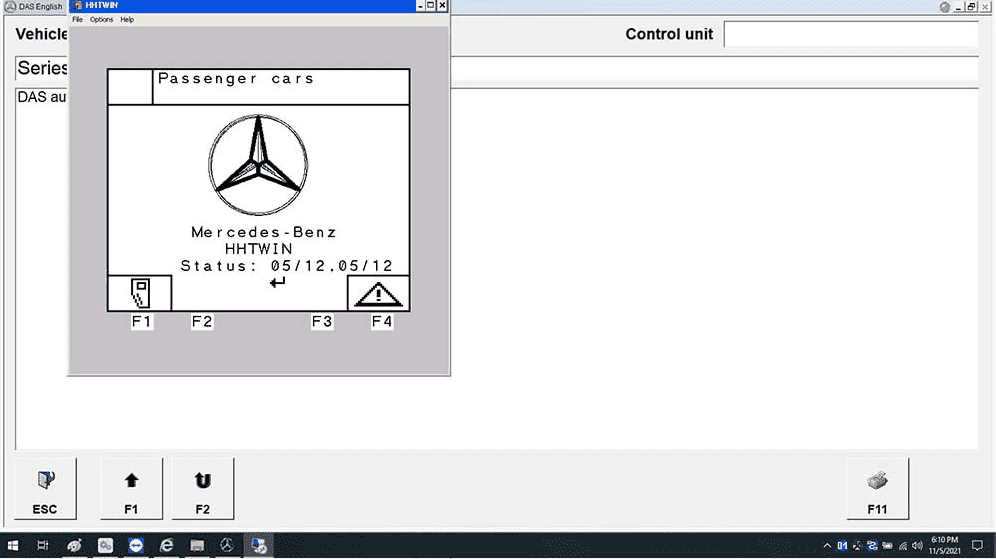Click the enter arrow symbol in HHTWIN
The width and height of the screenshot is (996, 559).
click(x=277, y=282)
